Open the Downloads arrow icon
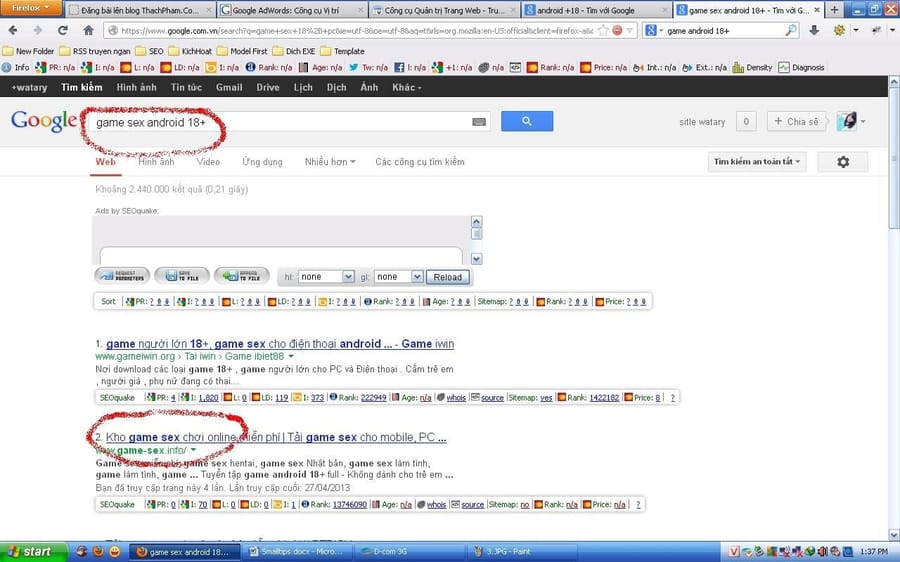The width and height of the screenshot is (900, 562). click(814, 30)
